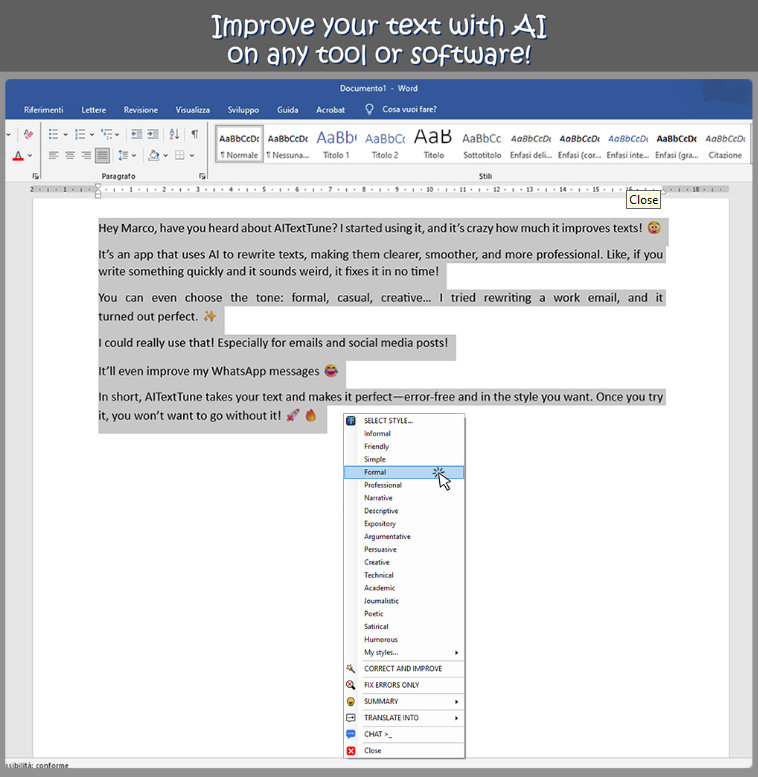
Task: Toggle center alignment
Action: (70, 156)
